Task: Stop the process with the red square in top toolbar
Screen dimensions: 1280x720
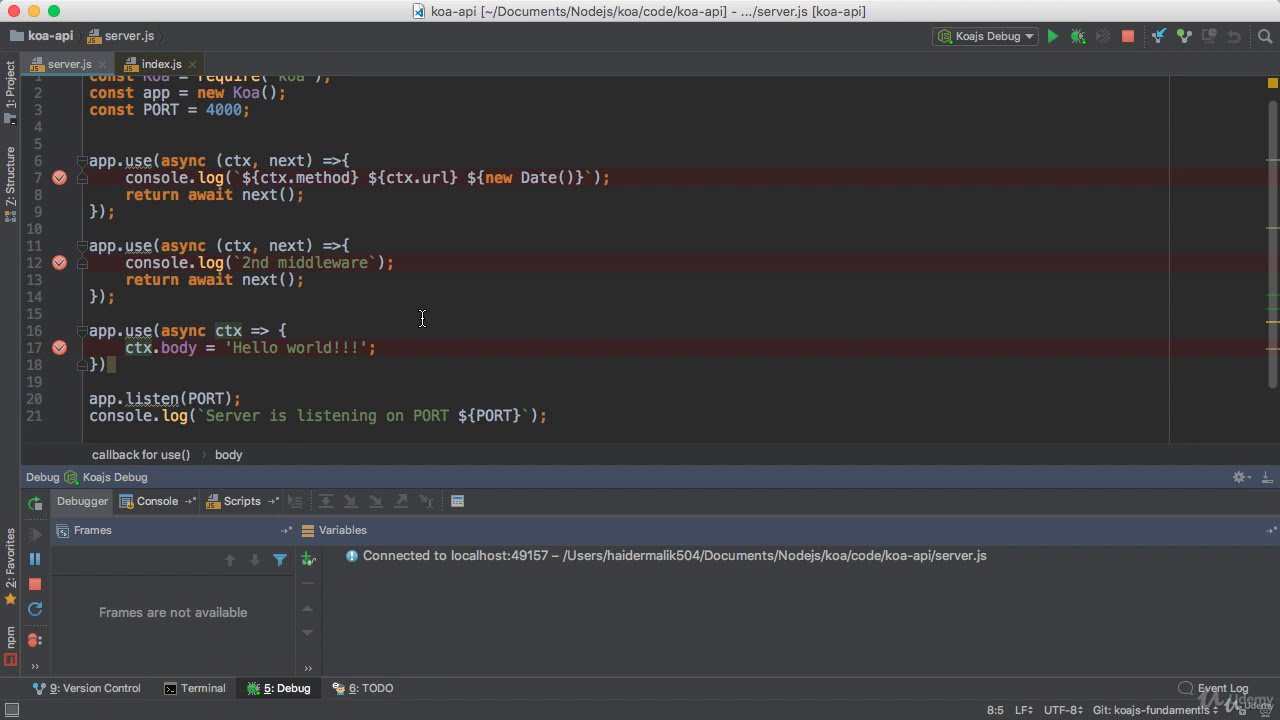Action: click(x=1128, y=36)
